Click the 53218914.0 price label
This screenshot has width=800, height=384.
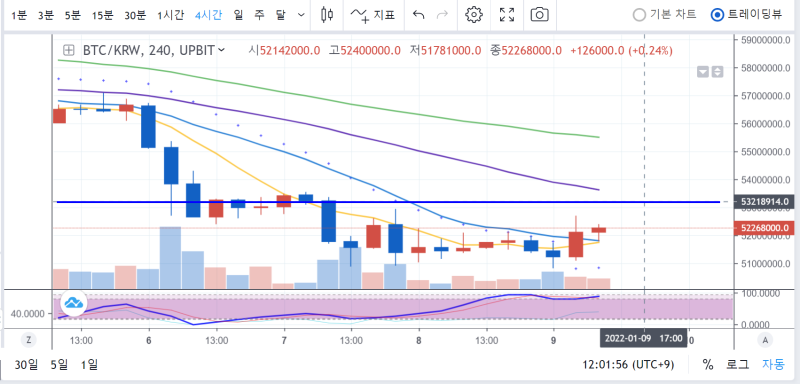point(764,202)
